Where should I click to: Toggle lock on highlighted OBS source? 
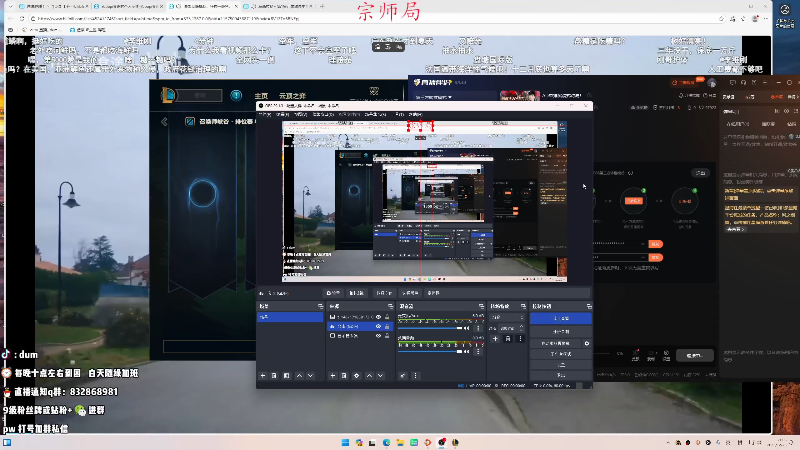point(387,326)
